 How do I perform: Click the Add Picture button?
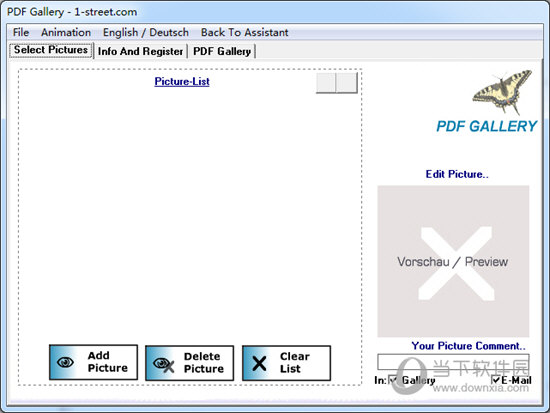pos(93,362)
